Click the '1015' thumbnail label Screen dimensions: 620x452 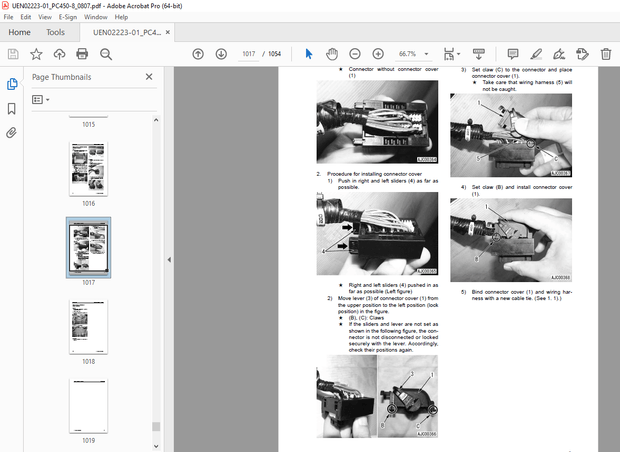pos(89,124)
